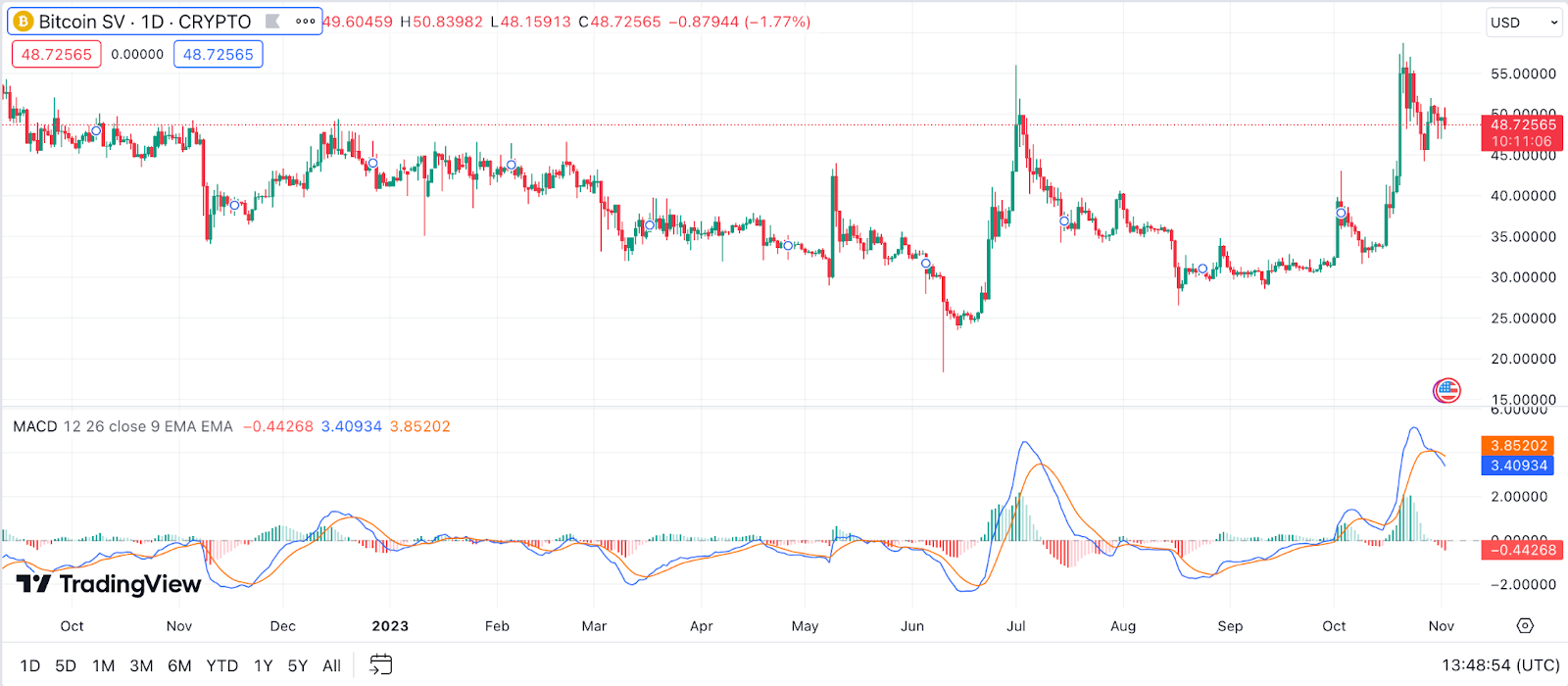Open the go-to-date calendar icon
The height and width of the screenshot is (686, 1568).
(381, 665)
